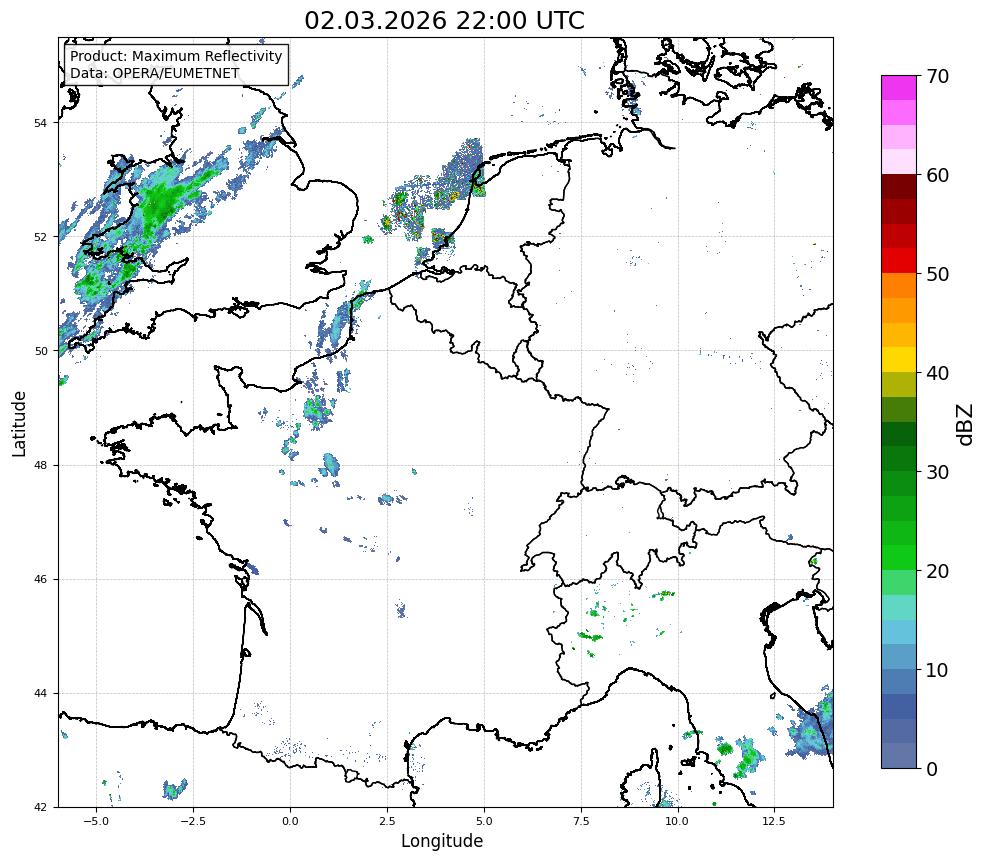
Task: Click longitude tick label 7.5
Action: [x=581, y=821]
